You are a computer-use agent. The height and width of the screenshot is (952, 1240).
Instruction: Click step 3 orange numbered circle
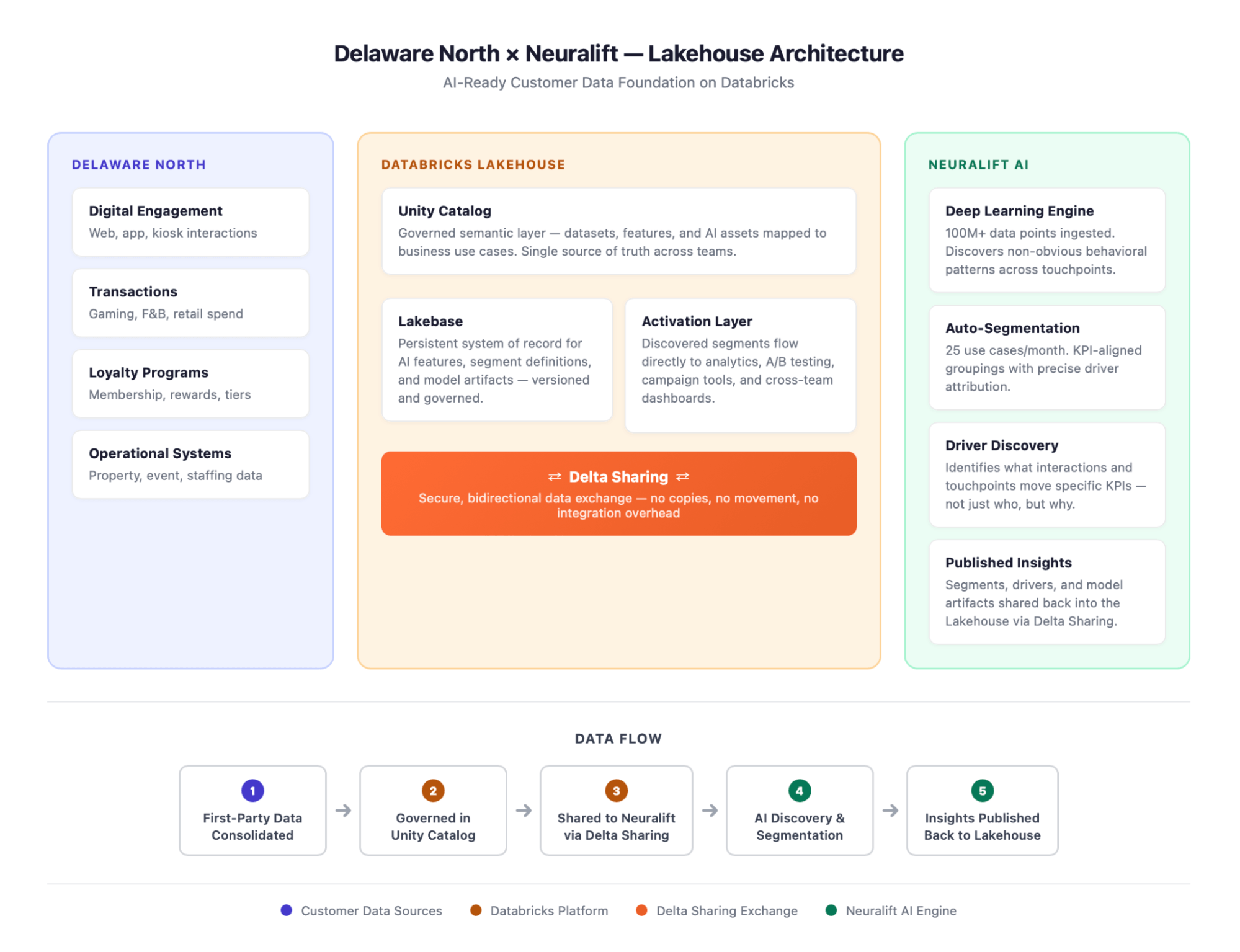coord(616,791)
